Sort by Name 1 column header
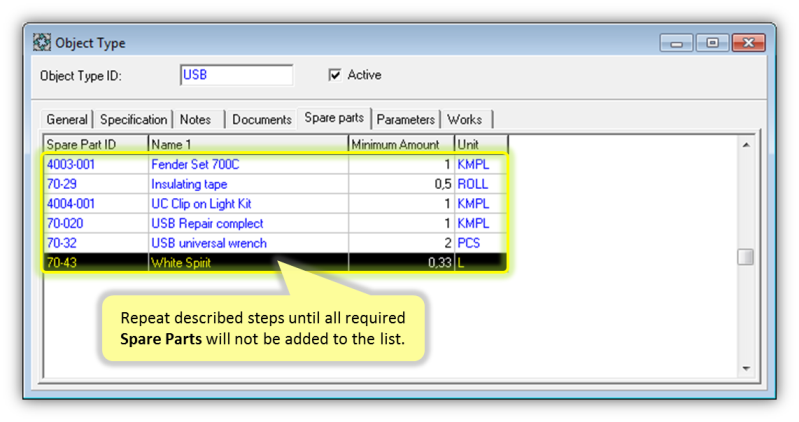The width and height of the screenshot is (799, 422). 248,144
